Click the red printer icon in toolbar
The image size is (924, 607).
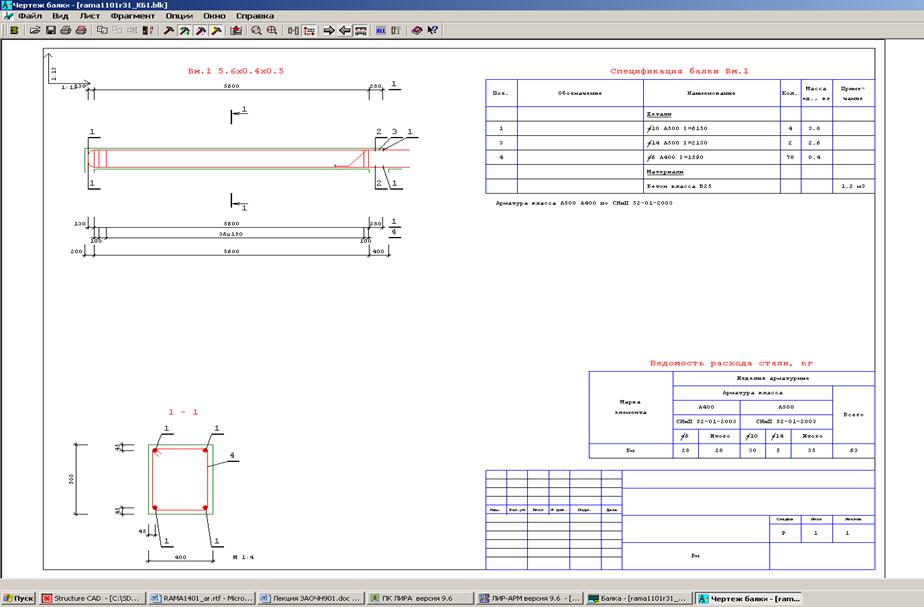tap(80, 31)
